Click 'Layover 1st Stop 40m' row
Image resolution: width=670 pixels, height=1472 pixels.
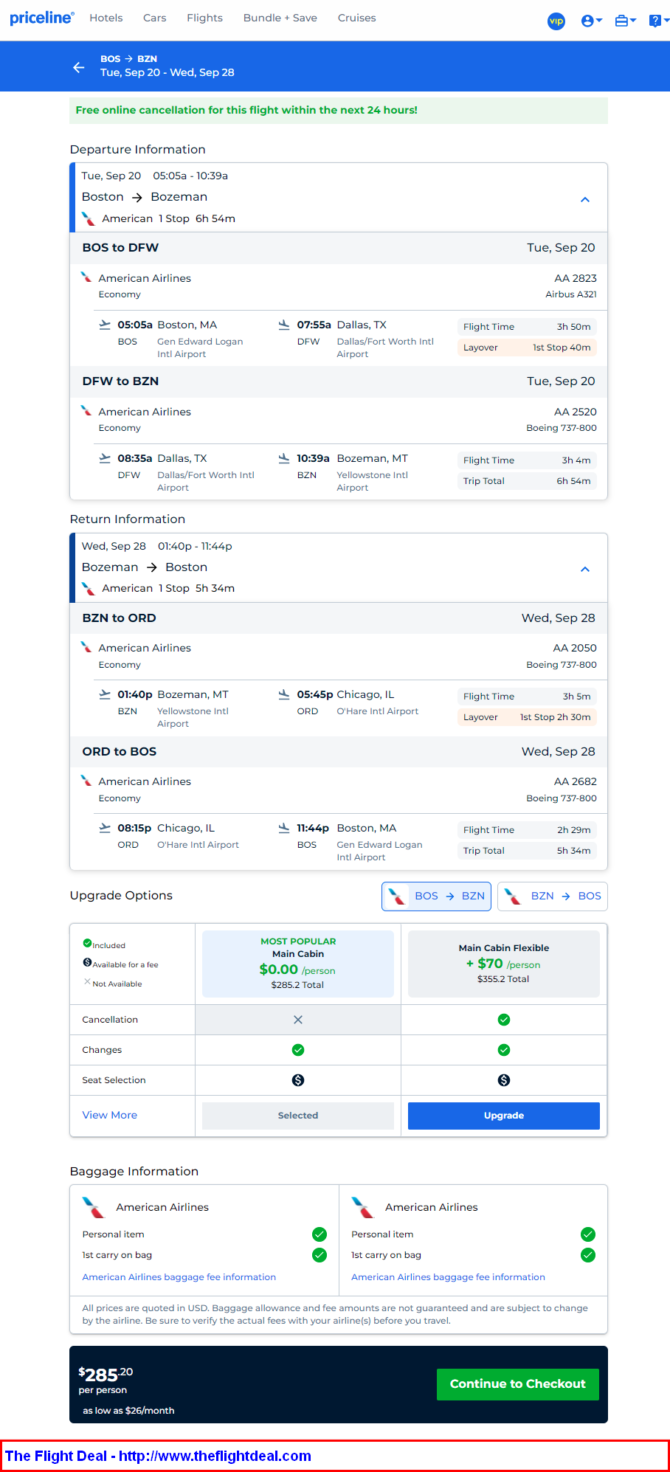tap(527, 348)
